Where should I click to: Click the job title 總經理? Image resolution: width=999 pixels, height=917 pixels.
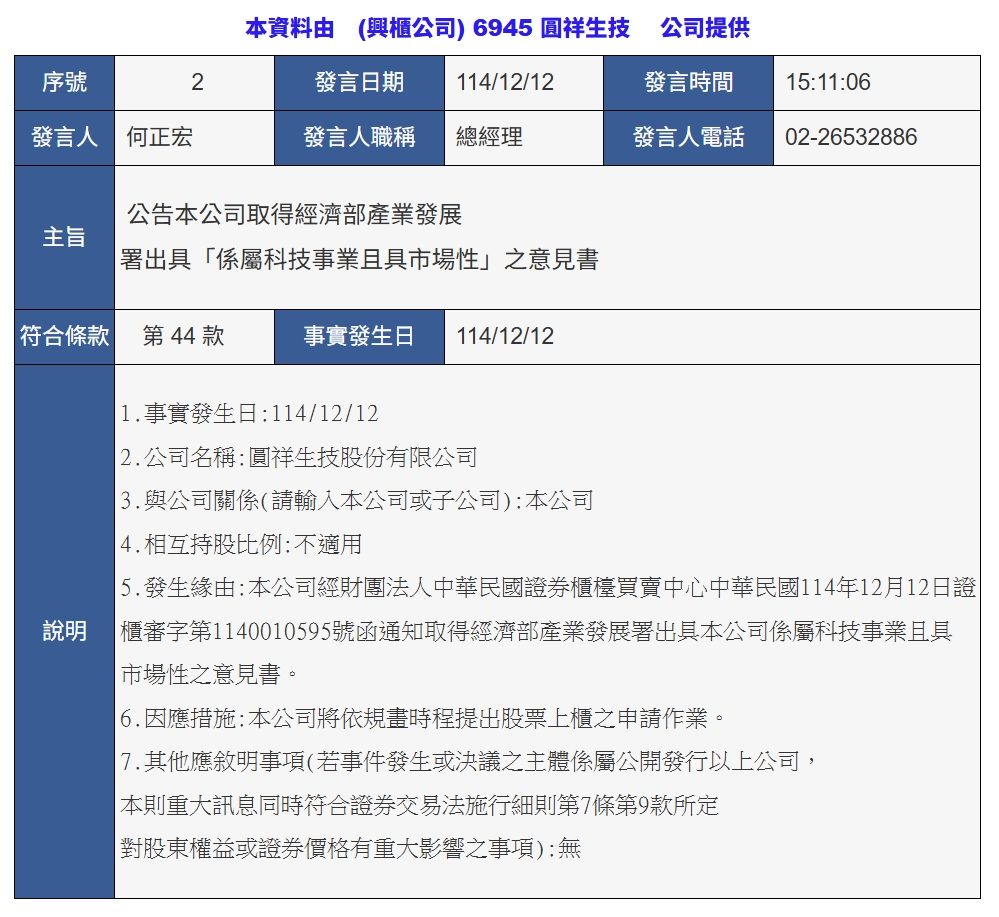(x=489, y=137)
